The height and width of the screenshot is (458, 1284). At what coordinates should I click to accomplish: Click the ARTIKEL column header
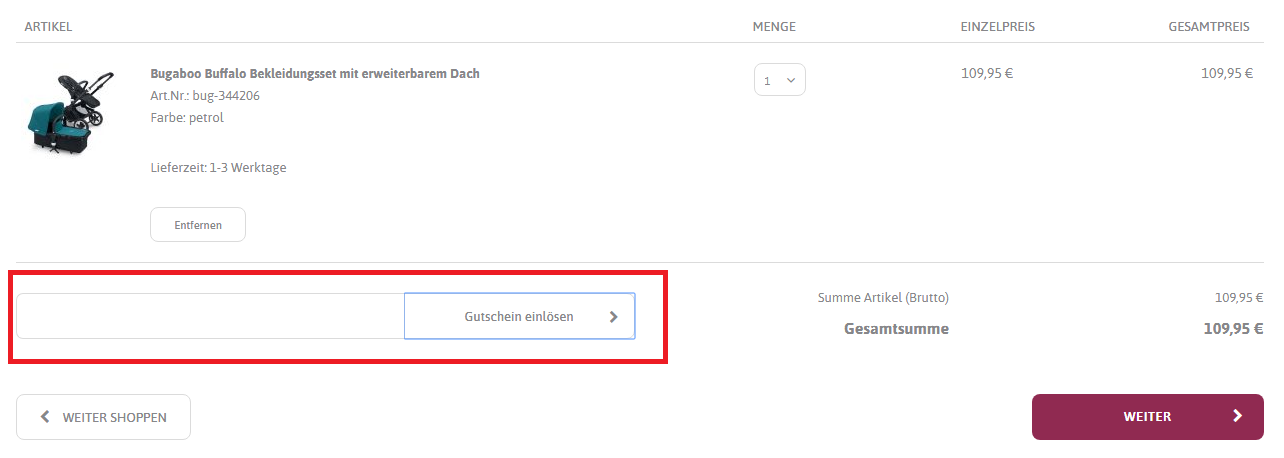pyautogui.click(x=48, y=27)
